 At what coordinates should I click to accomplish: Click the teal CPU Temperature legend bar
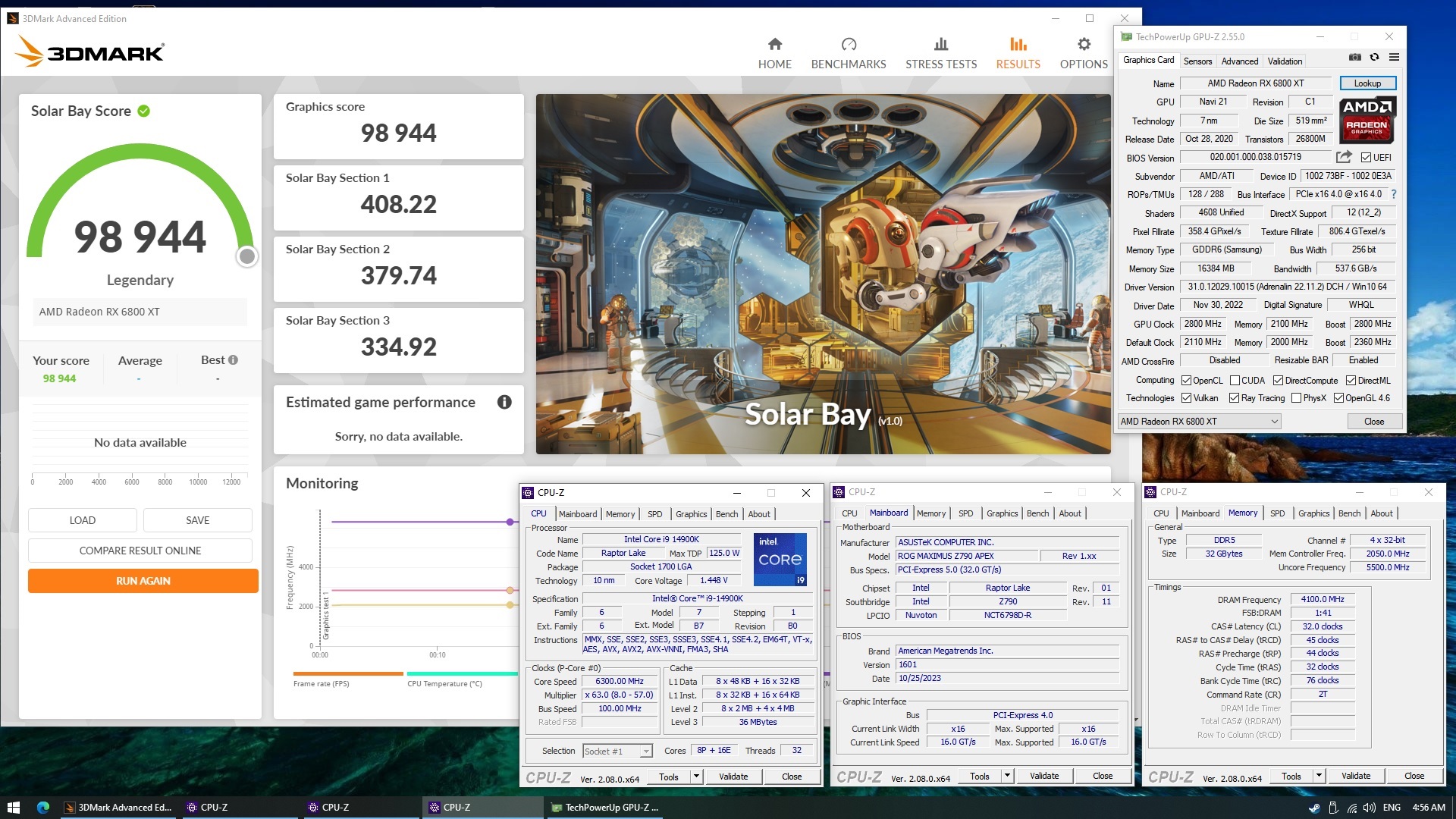point(462,673)
